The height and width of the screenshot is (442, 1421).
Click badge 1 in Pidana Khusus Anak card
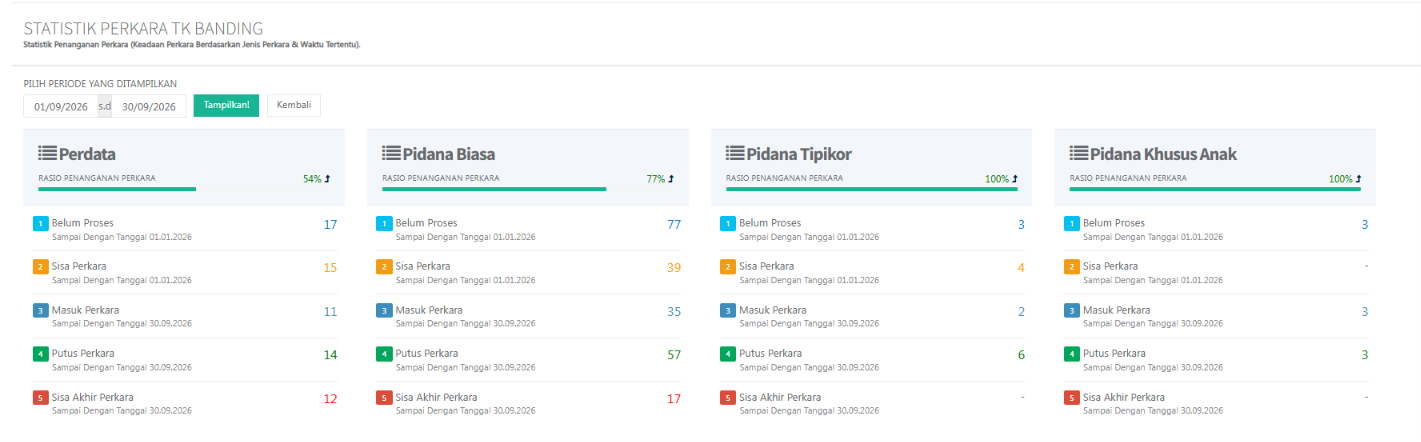pos(1072,223)
